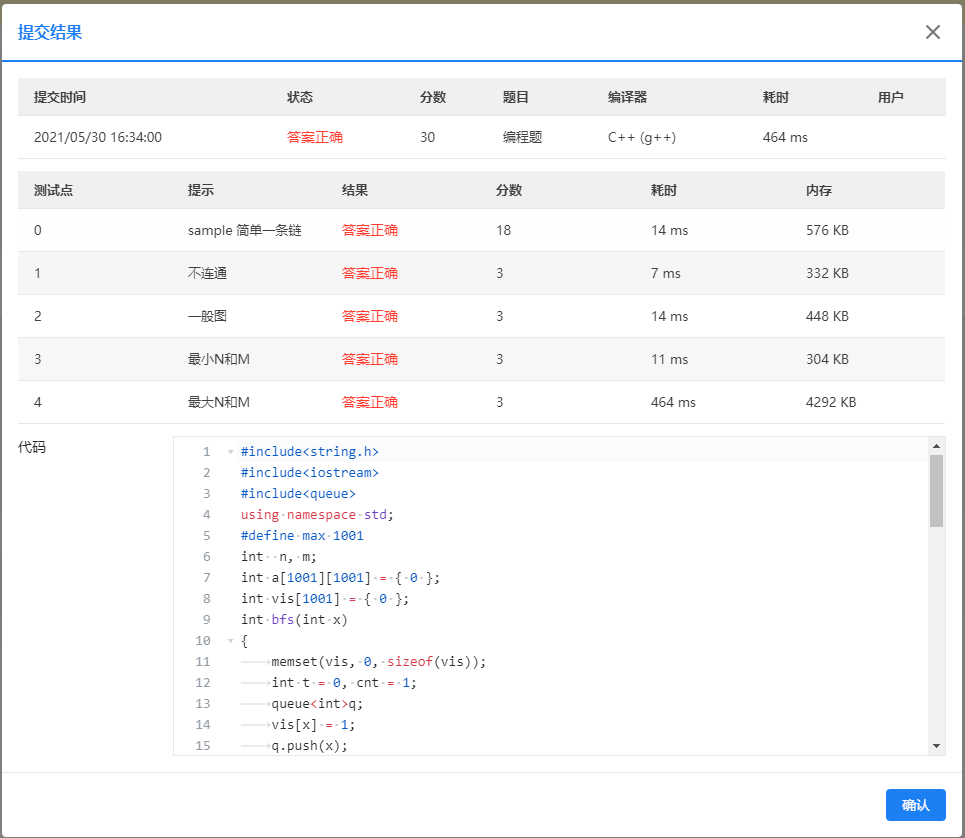Image resolution: width=965 pixels, height=838 pixels.
Task: Collapse the code fold arrow at line 10
Action: click(231, 640)
